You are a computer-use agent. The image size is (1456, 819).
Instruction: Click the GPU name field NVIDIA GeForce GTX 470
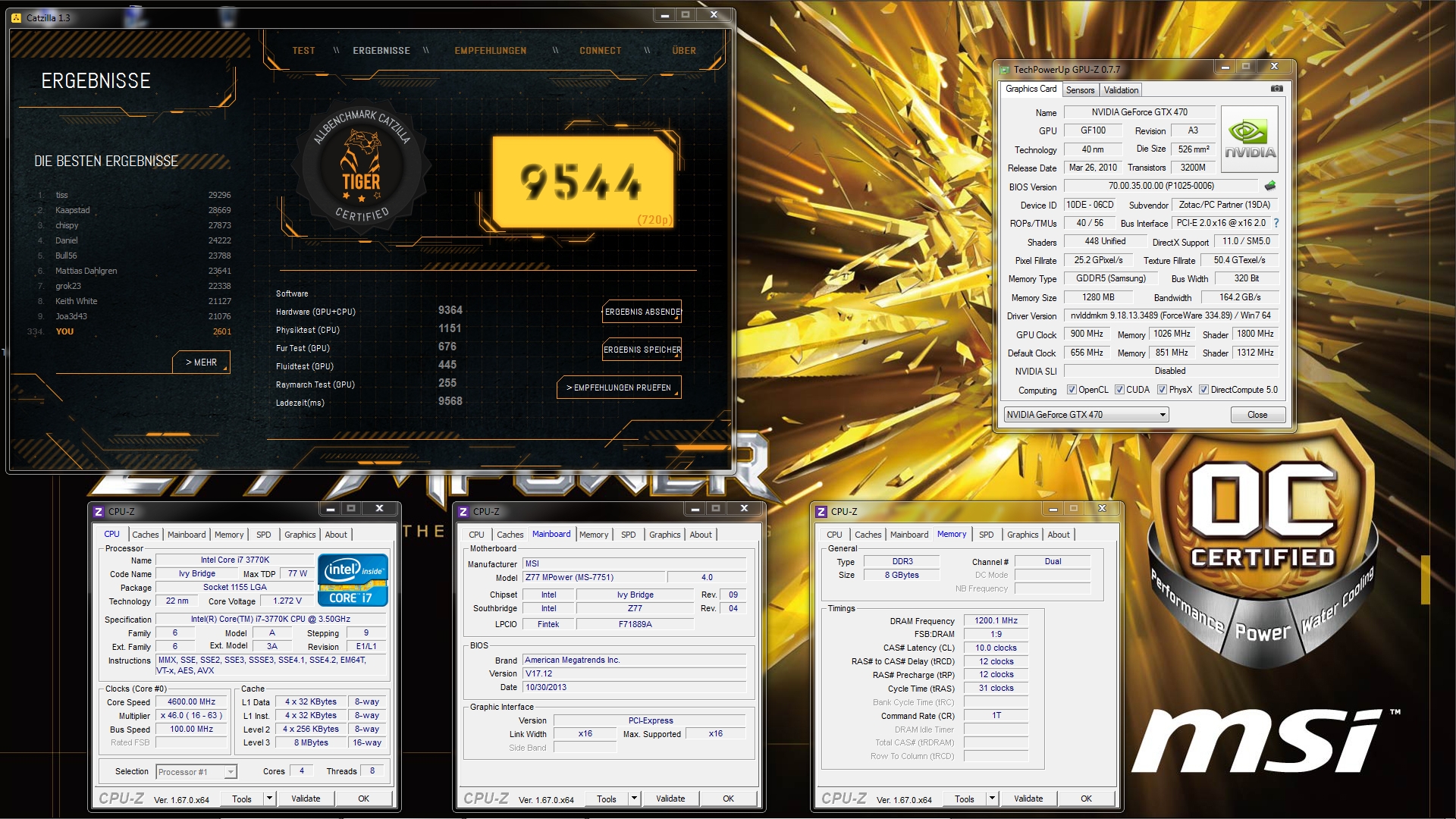(1139, 112)
